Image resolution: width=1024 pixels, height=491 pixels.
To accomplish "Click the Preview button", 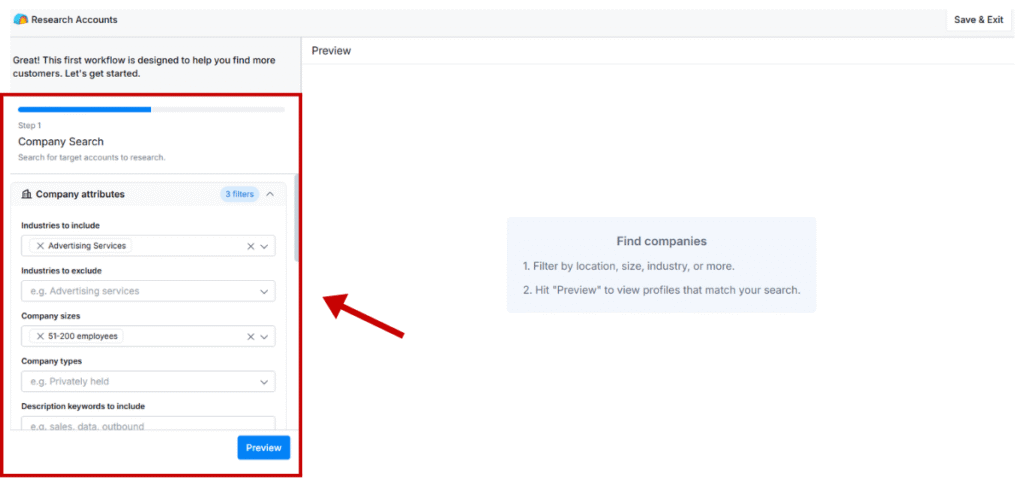I will (x=264, y=447).
